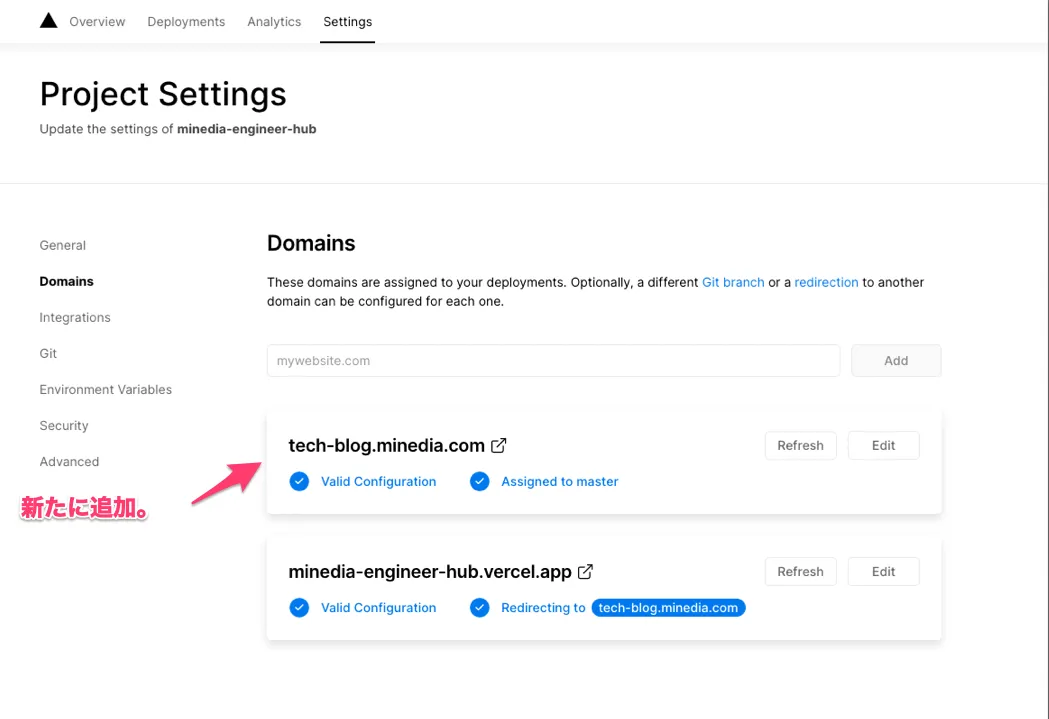Switch to the Overview tab

97,21
